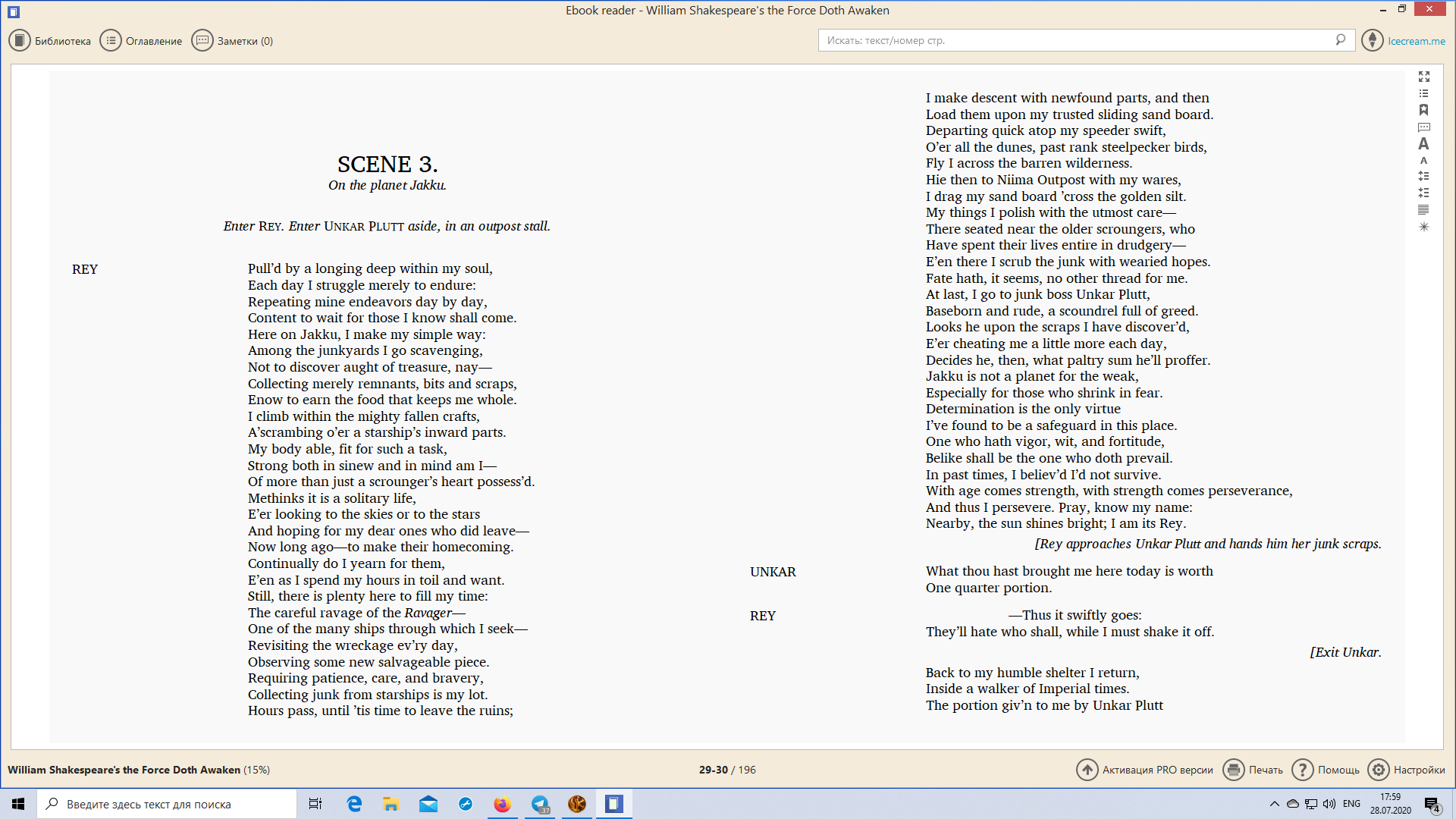Viewport: 1456px width, 819px height.
Task: Open OneDrive cloud tray icon
Action: click(x=1293, y=804)
